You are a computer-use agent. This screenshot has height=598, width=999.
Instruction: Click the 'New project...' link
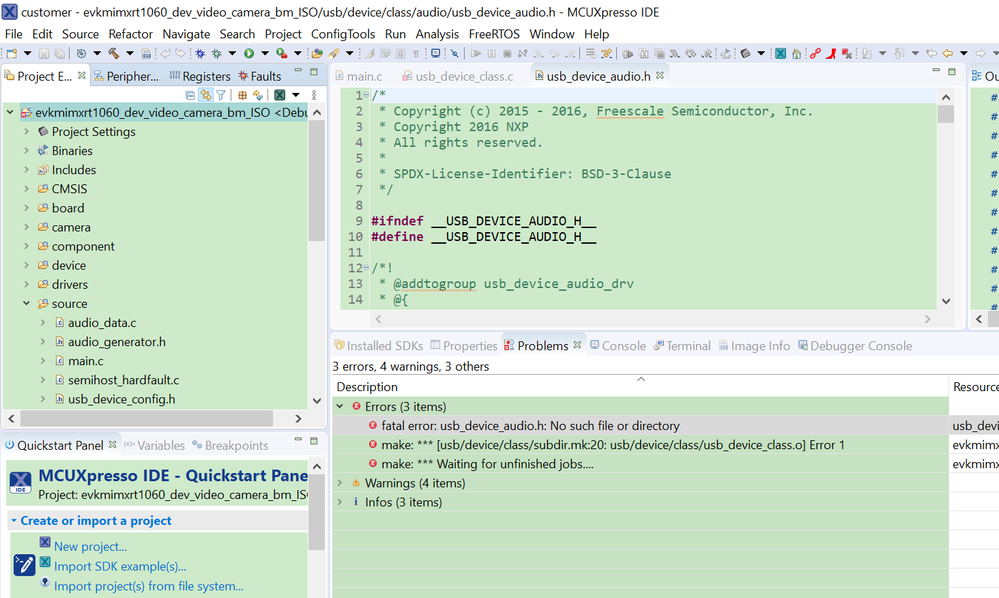click(x=90, y=546)
